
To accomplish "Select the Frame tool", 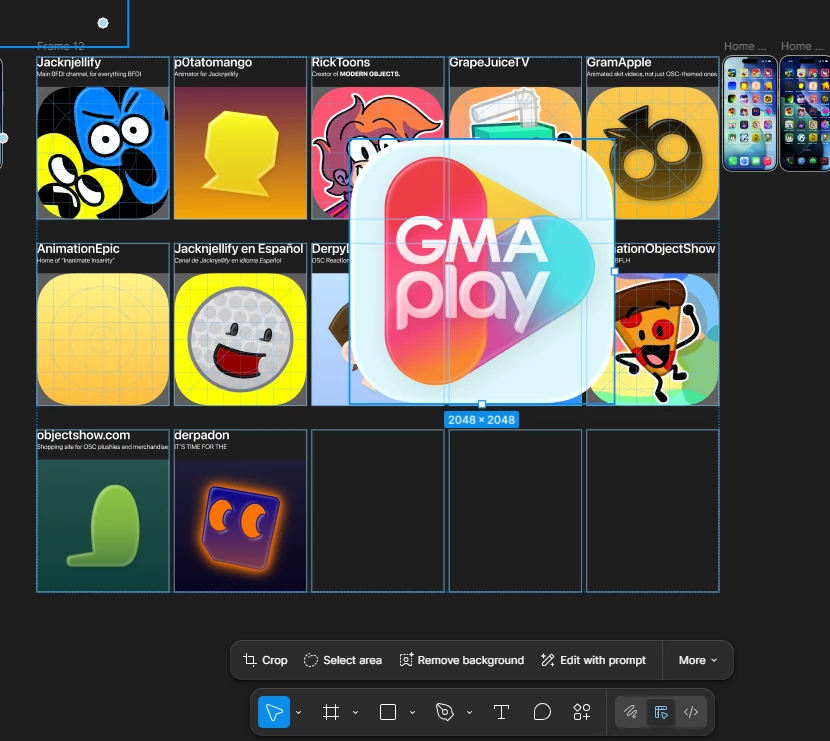I will click(331, 712).
